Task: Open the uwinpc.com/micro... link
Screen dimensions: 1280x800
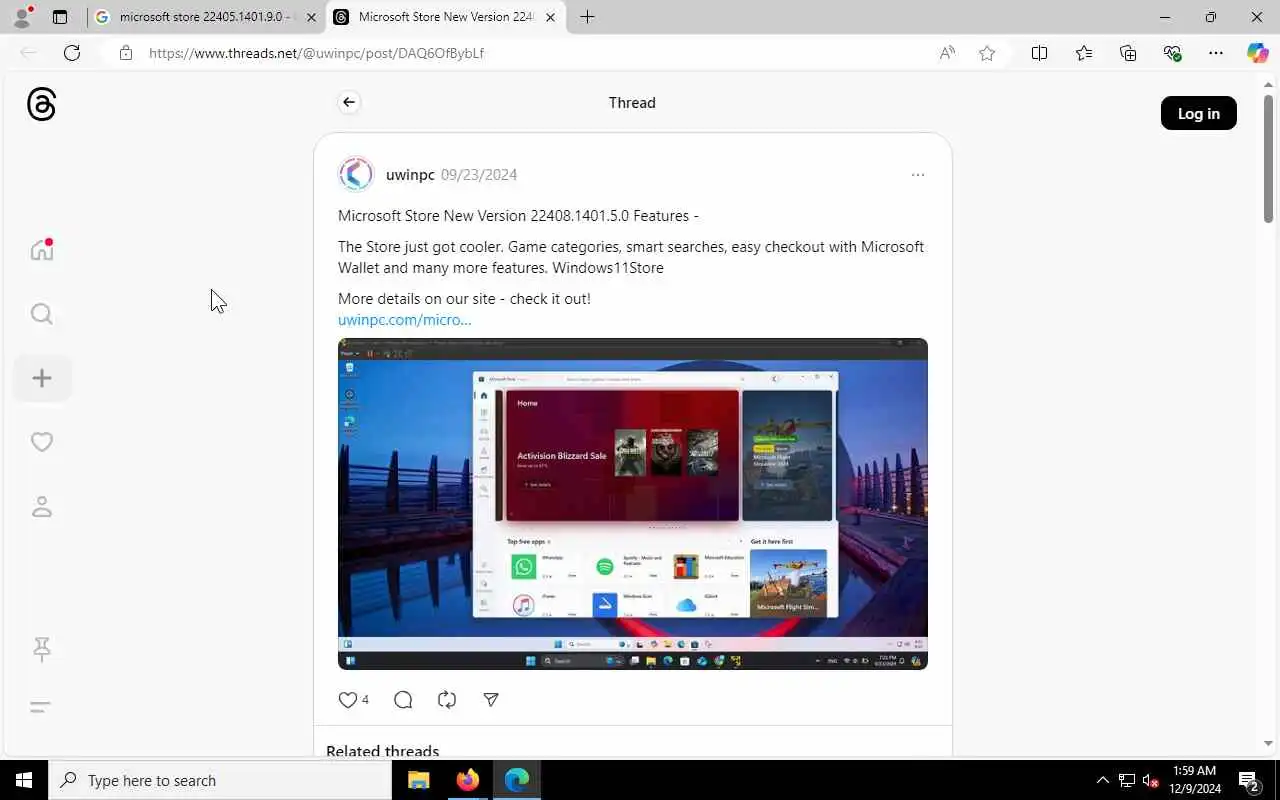Action: (404, 320)
